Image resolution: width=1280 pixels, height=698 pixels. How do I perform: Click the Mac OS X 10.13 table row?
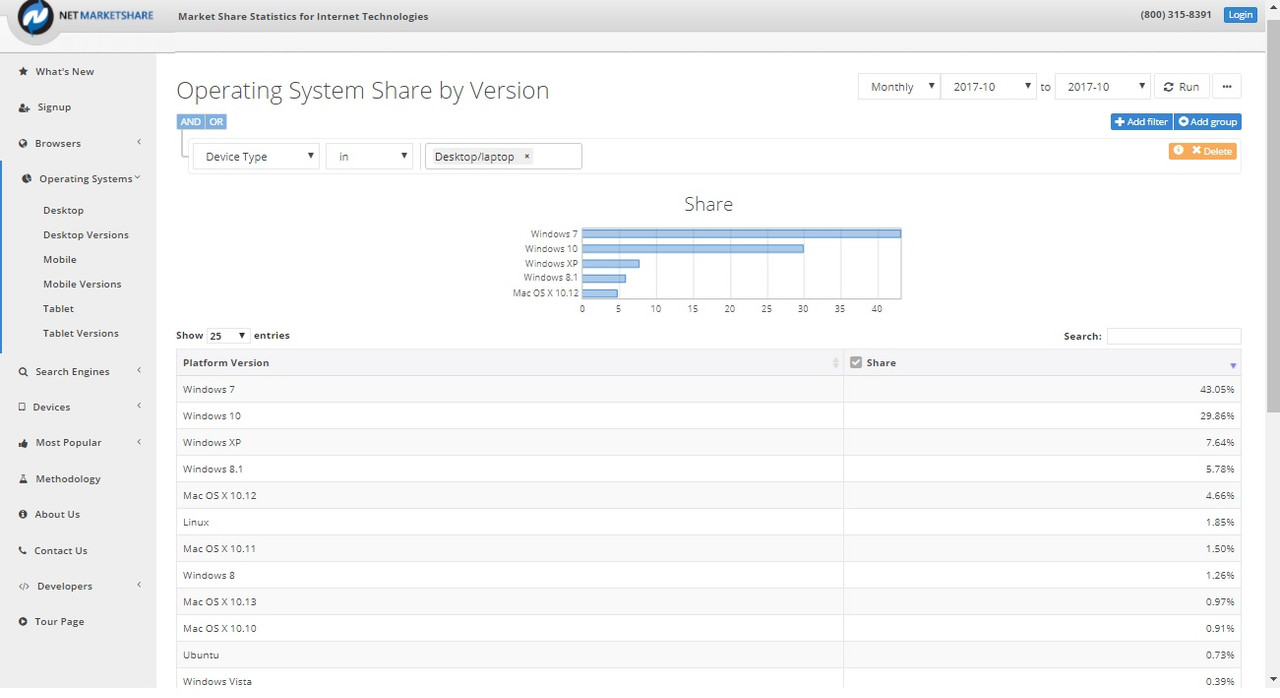pos(709,602)
